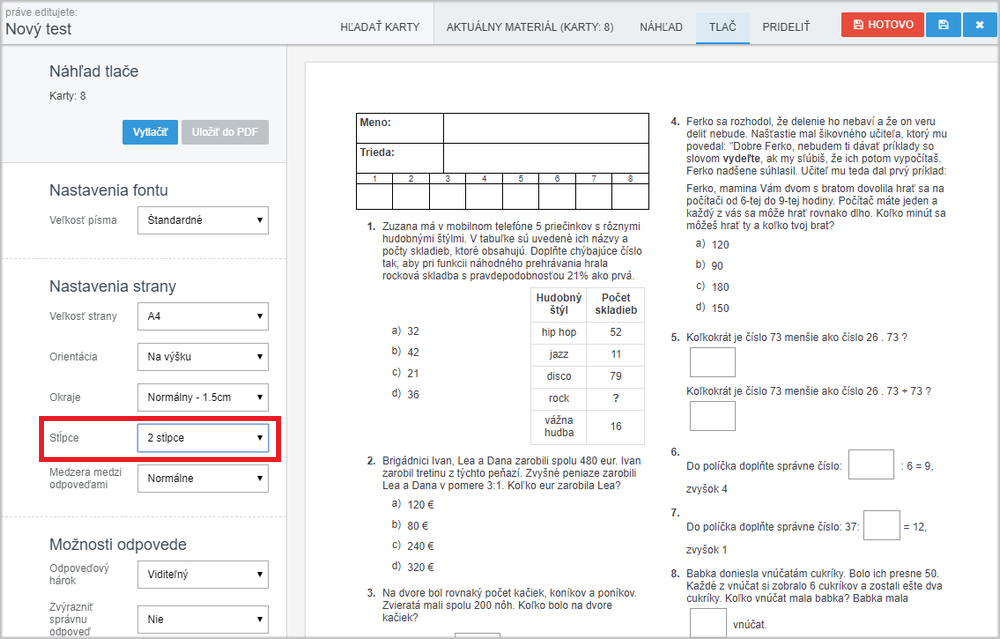Screen dimensions: 1000x639
Task: Open the Okraje margins dropdown
Action: [x=203, y=397]
